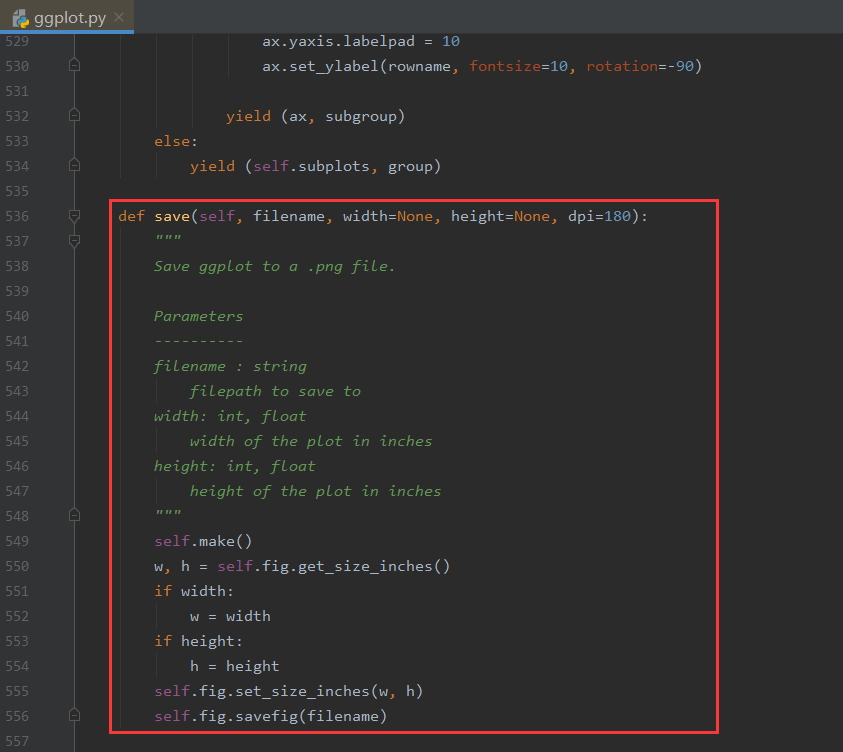Toggle the fold marker on line 532
The width and height of the screenshot is (843, 752).
(x=75, y=116)
